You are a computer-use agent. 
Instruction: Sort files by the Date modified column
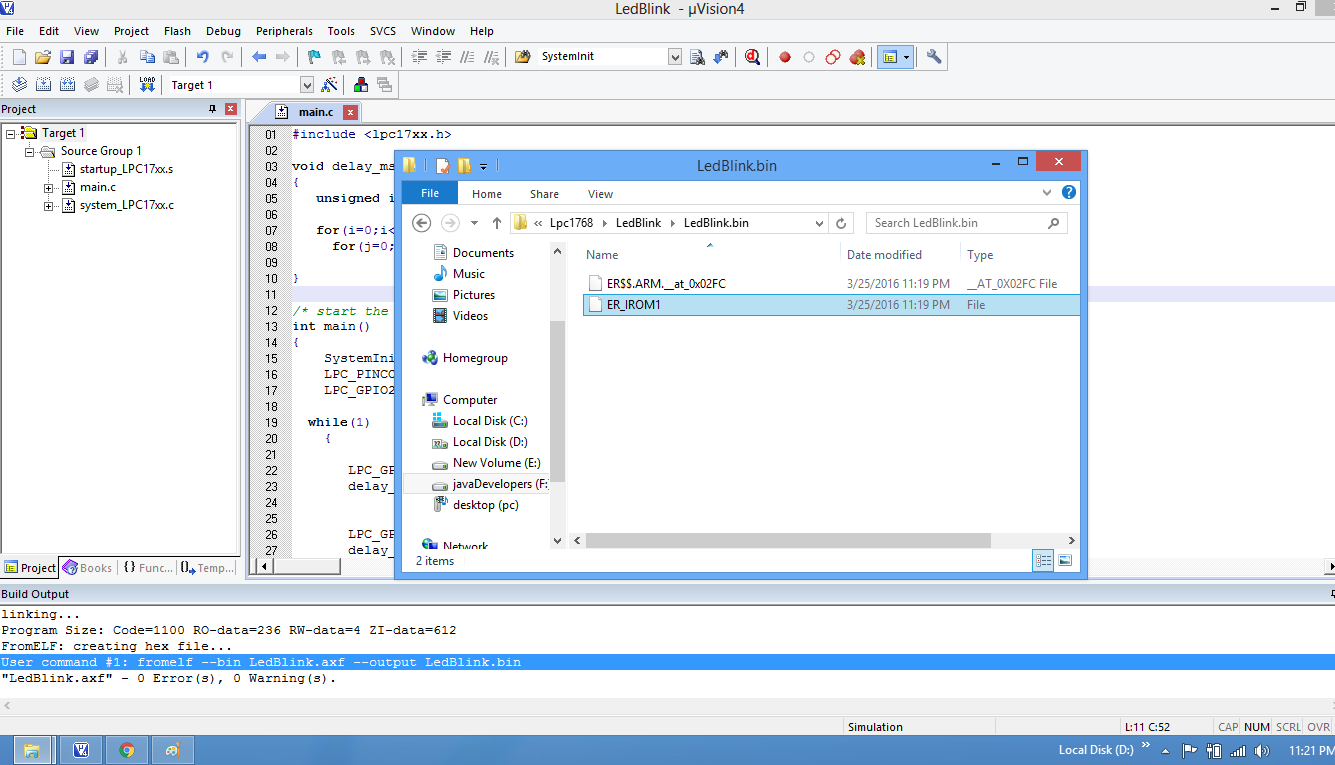point(884,255)
